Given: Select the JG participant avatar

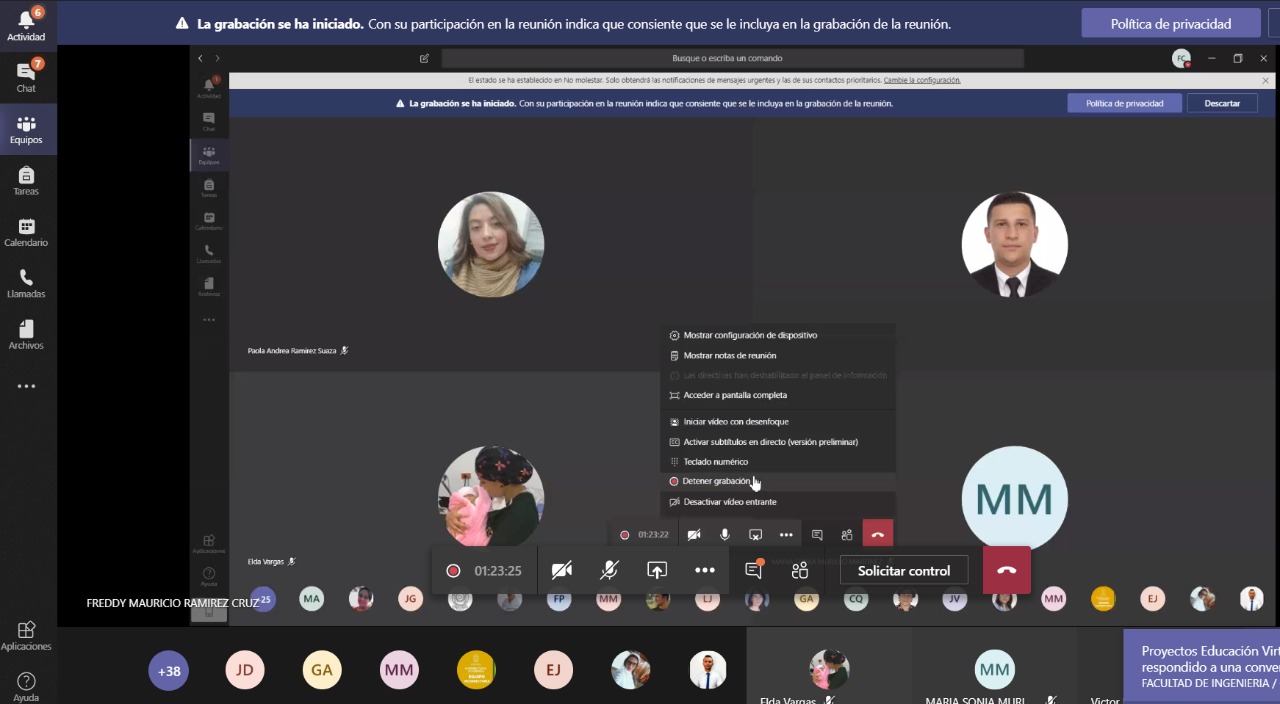Looking at the screenshot, I should [411, 599].
